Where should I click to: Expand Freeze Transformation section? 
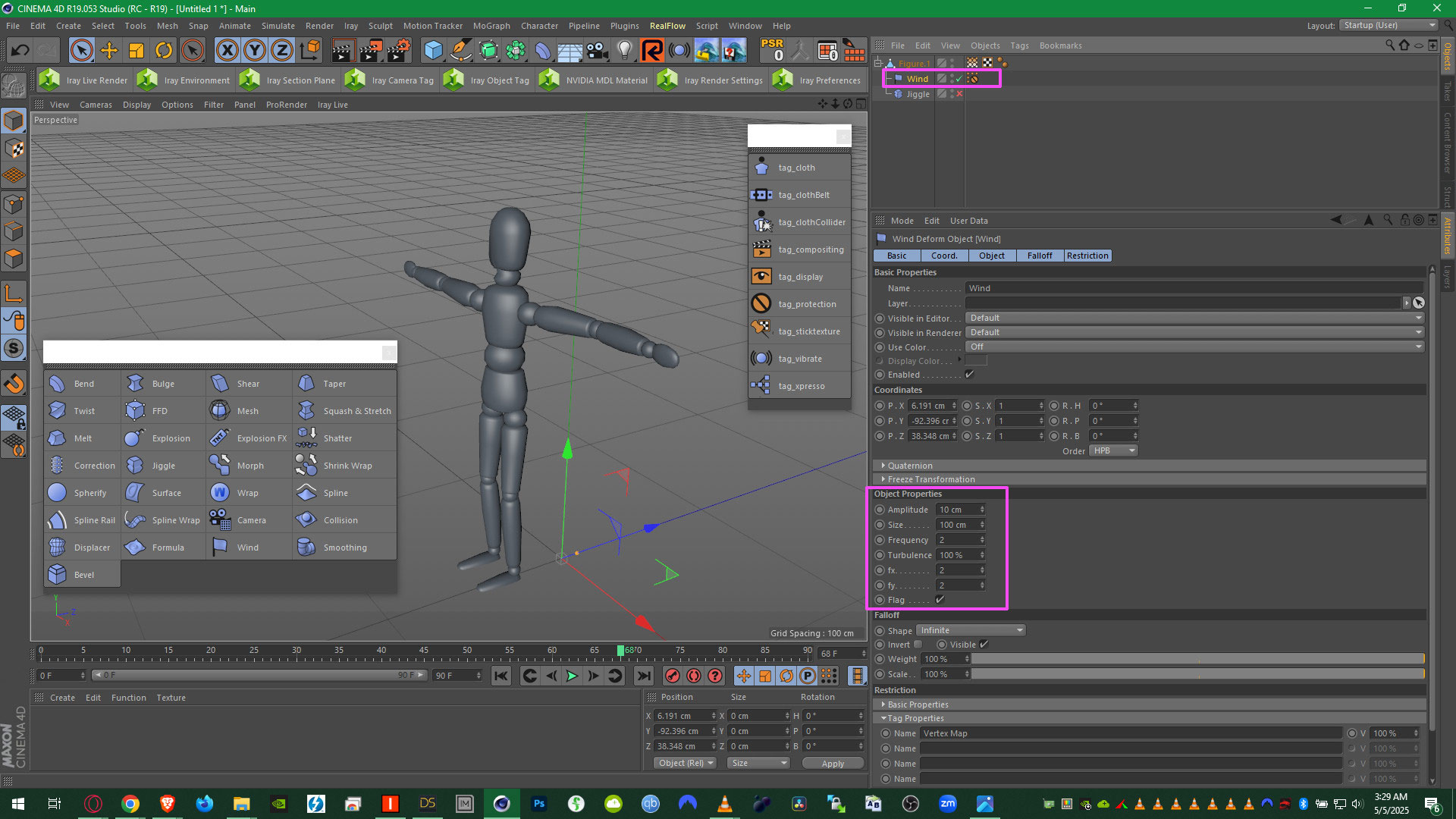[x=930, y=479]
